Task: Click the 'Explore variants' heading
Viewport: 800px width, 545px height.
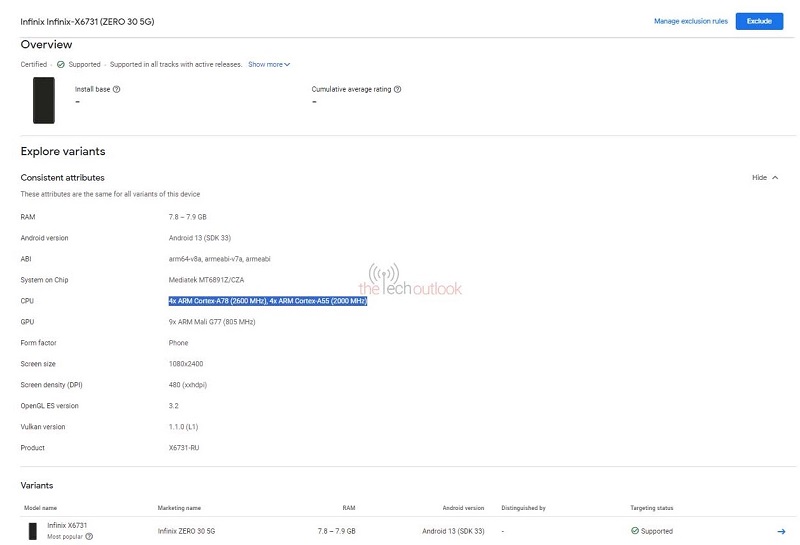Action: [x=63, y=151]
